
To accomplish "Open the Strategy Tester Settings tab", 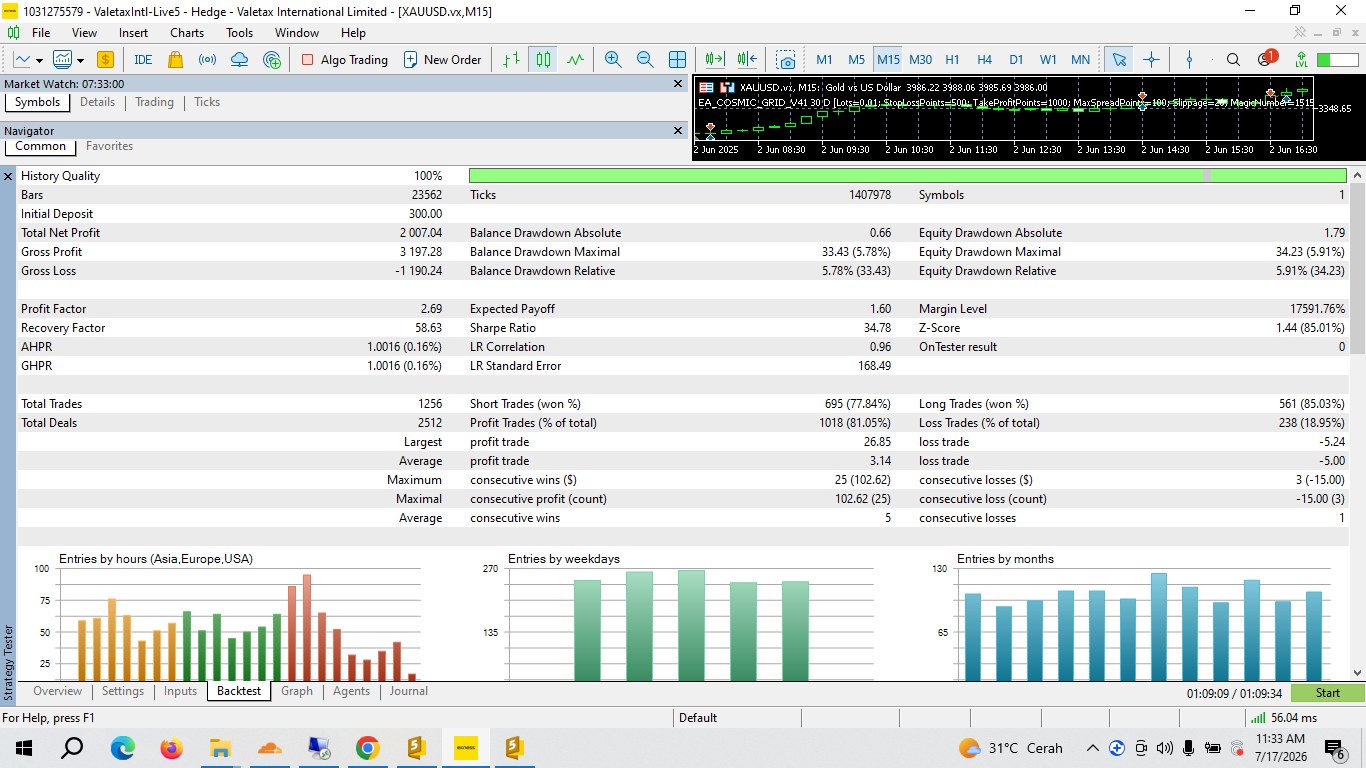I will [123, 691].
